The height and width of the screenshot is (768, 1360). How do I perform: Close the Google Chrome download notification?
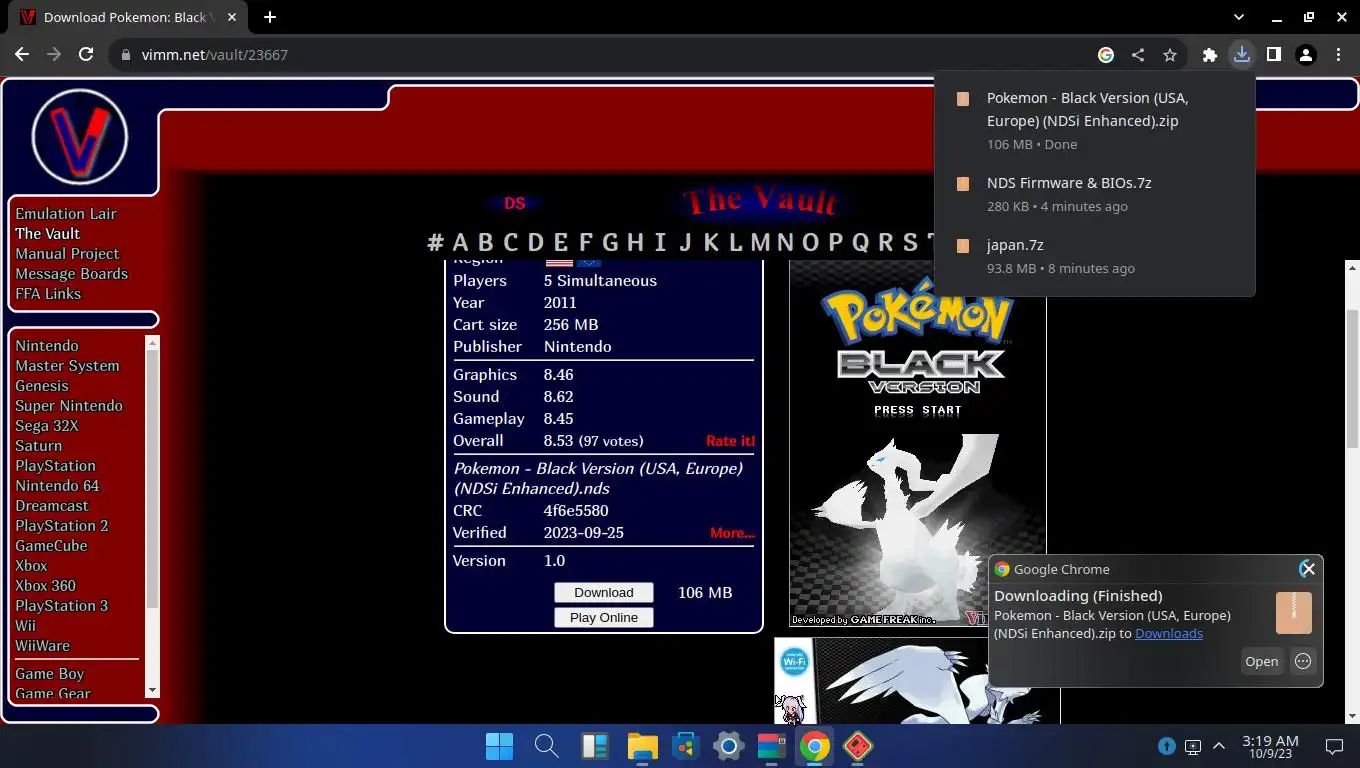tap(1307, 569)
